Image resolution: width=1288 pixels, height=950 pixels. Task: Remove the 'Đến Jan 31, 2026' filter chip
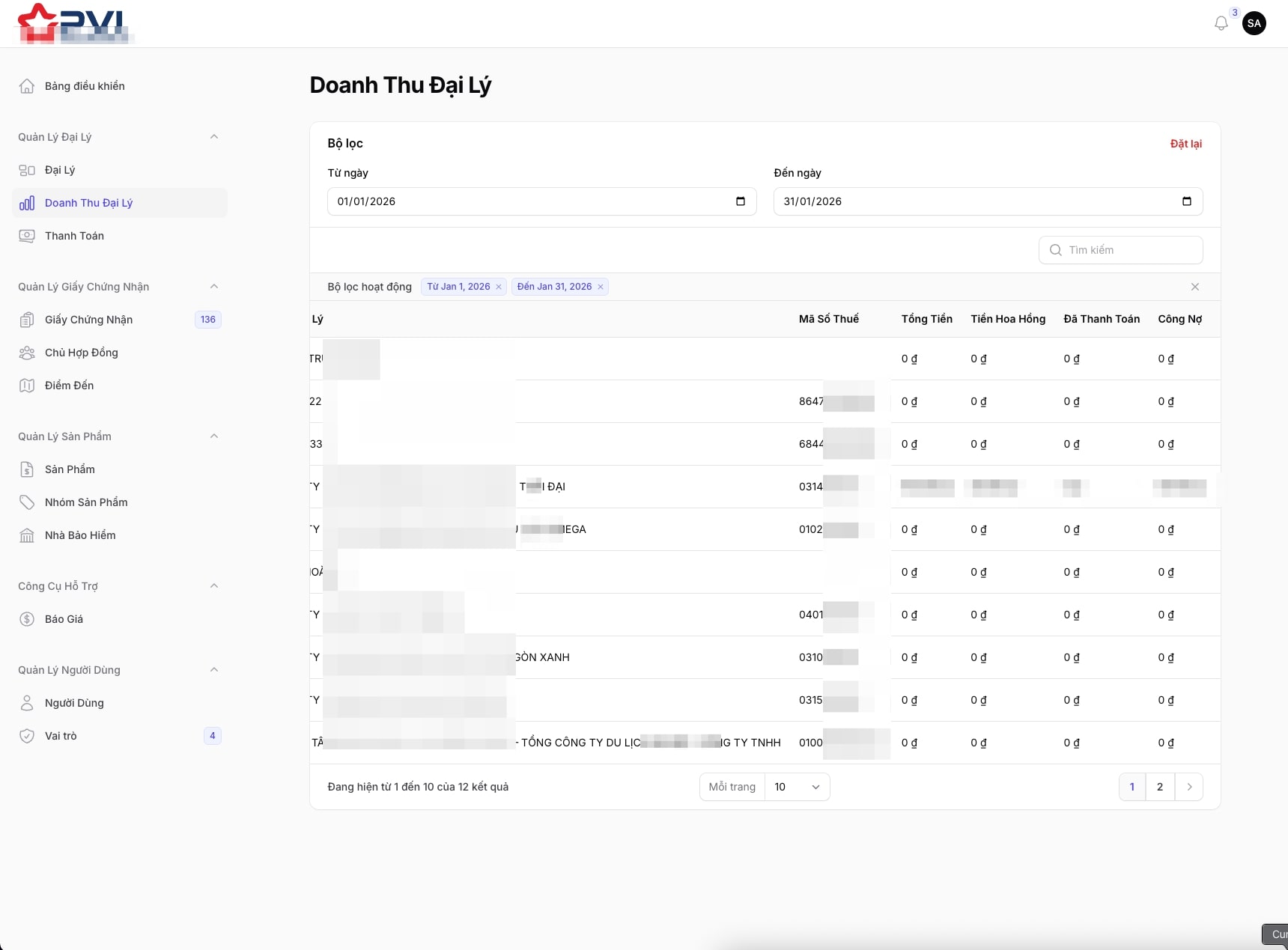click(601, 287)
